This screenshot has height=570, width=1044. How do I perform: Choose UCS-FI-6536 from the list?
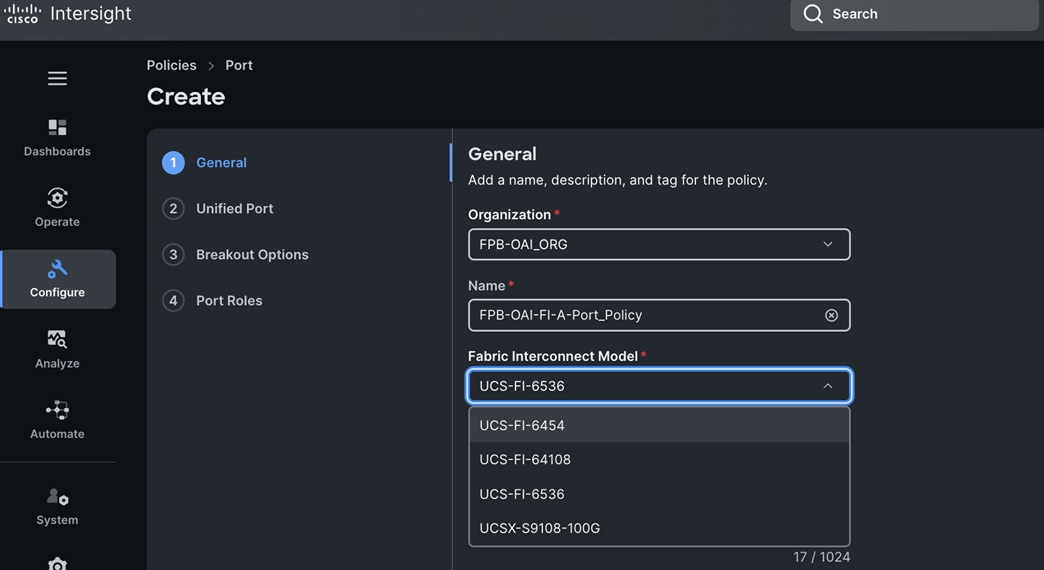click(x=659, y=494)
